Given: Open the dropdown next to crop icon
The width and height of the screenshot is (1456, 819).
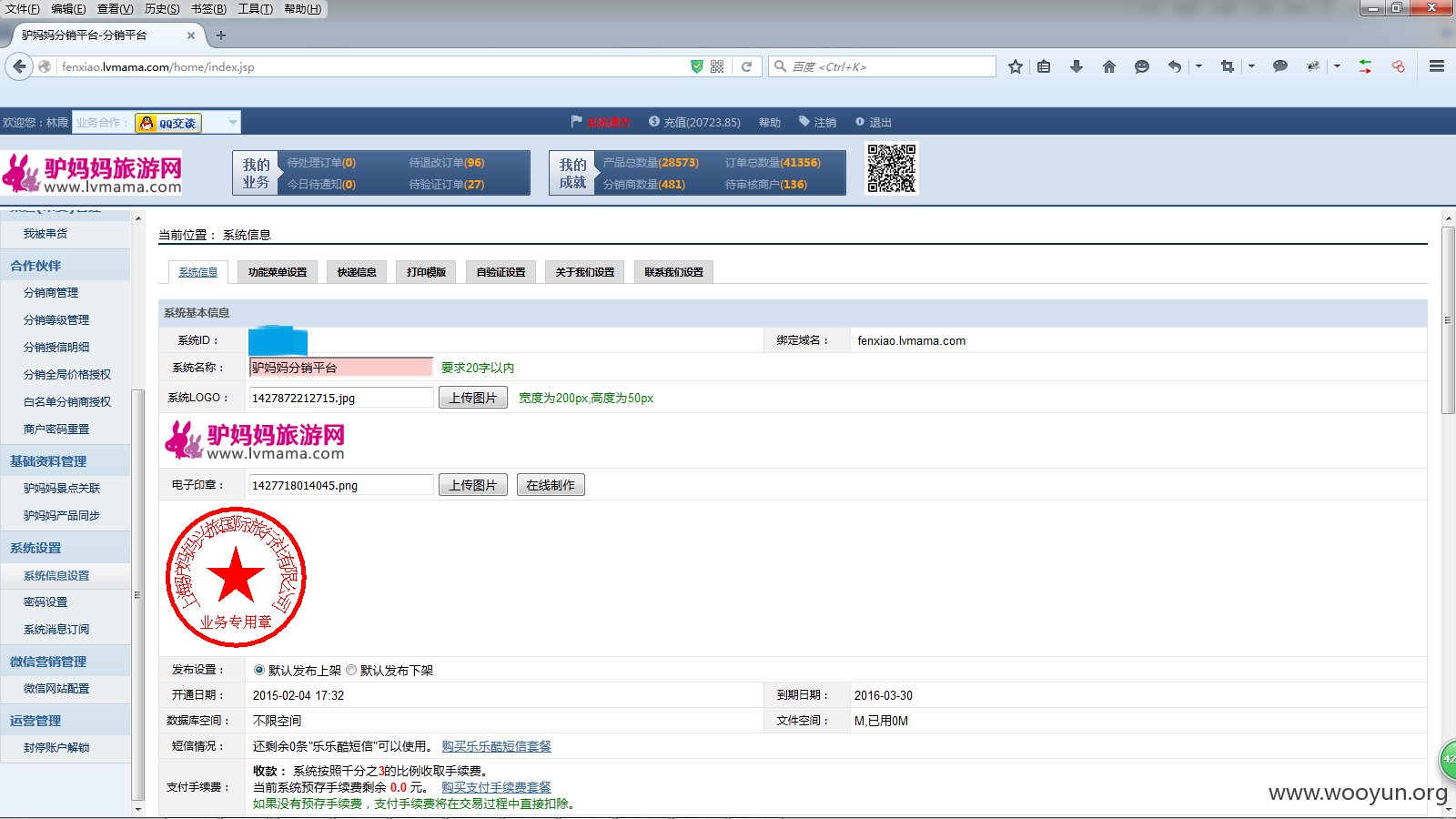Looking at the screenshot, I should (1251, 66).
